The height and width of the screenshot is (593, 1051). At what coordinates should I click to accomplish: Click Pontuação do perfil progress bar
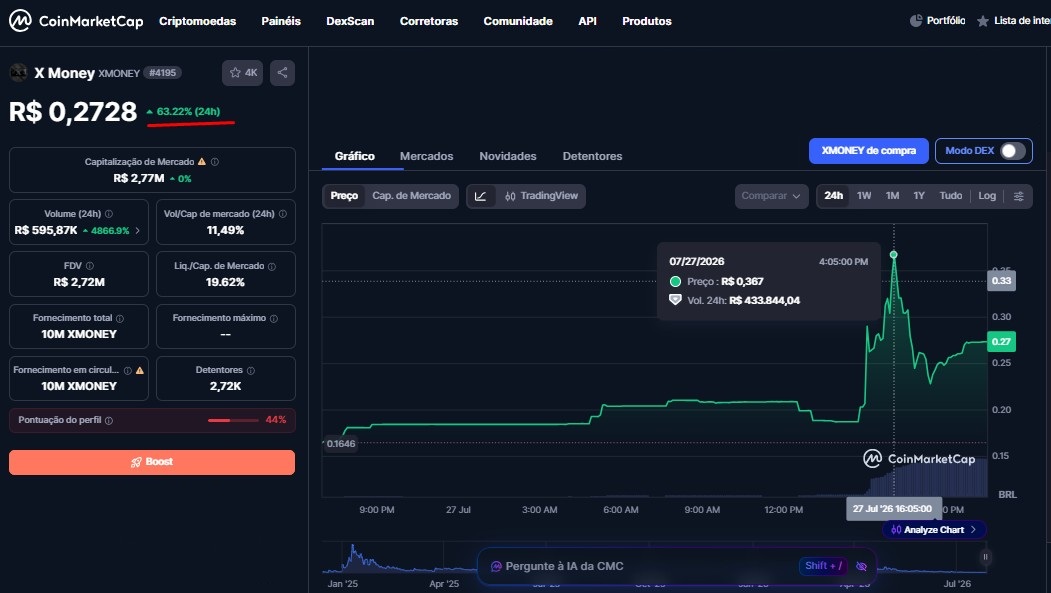point(233,420)
